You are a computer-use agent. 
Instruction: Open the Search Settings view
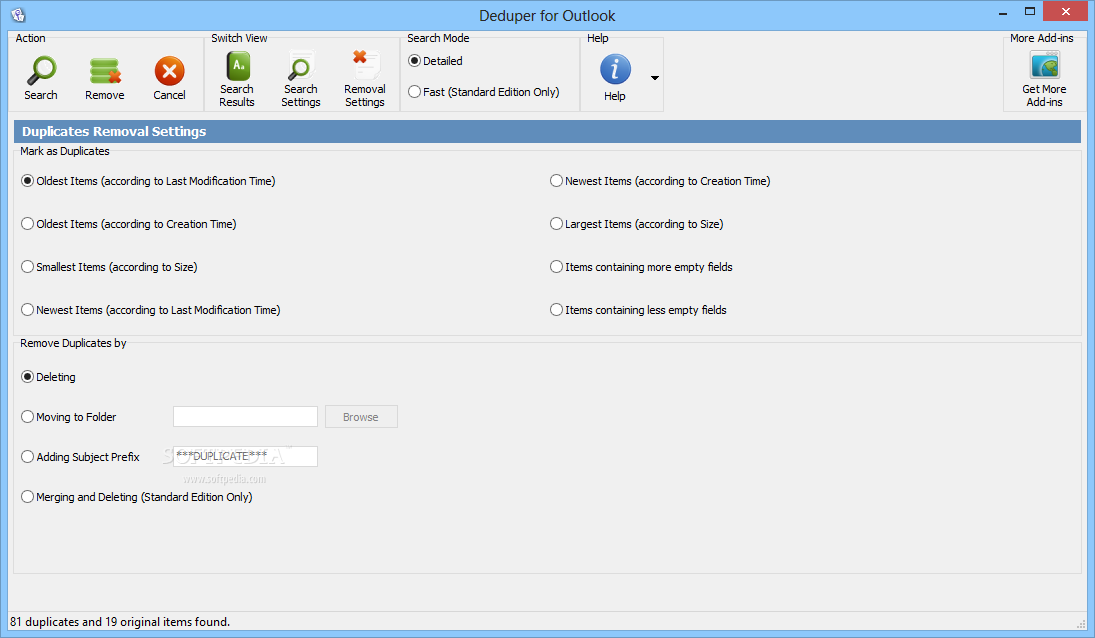coord(300,79)
